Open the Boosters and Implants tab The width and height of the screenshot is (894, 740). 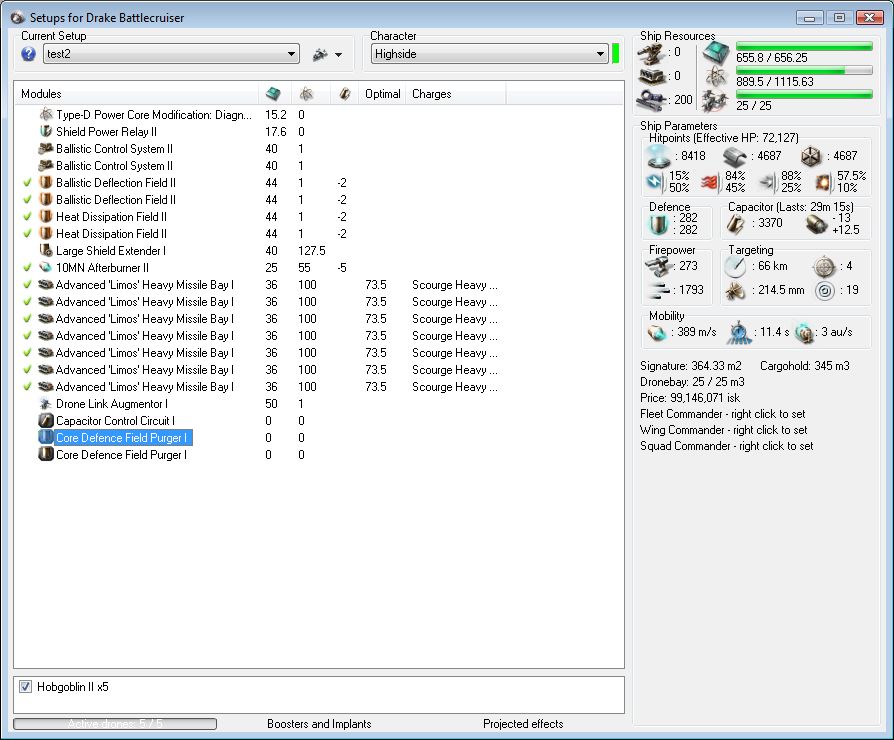click(x=319, y=723)
